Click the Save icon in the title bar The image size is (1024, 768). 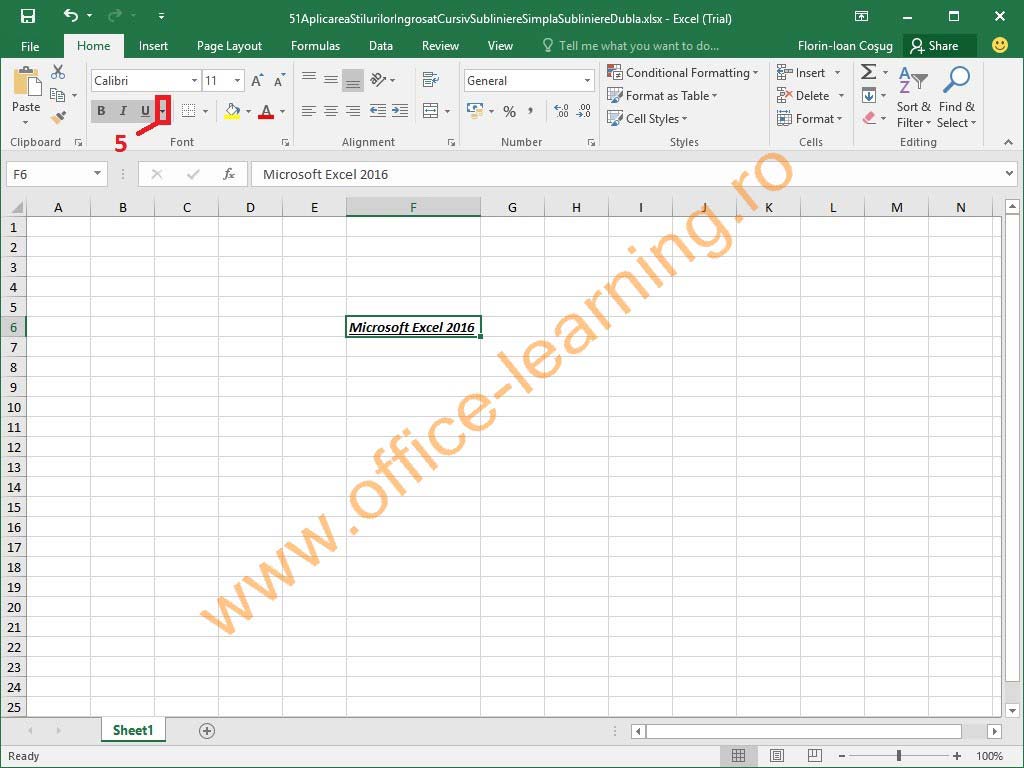click(x=28, y=16)
